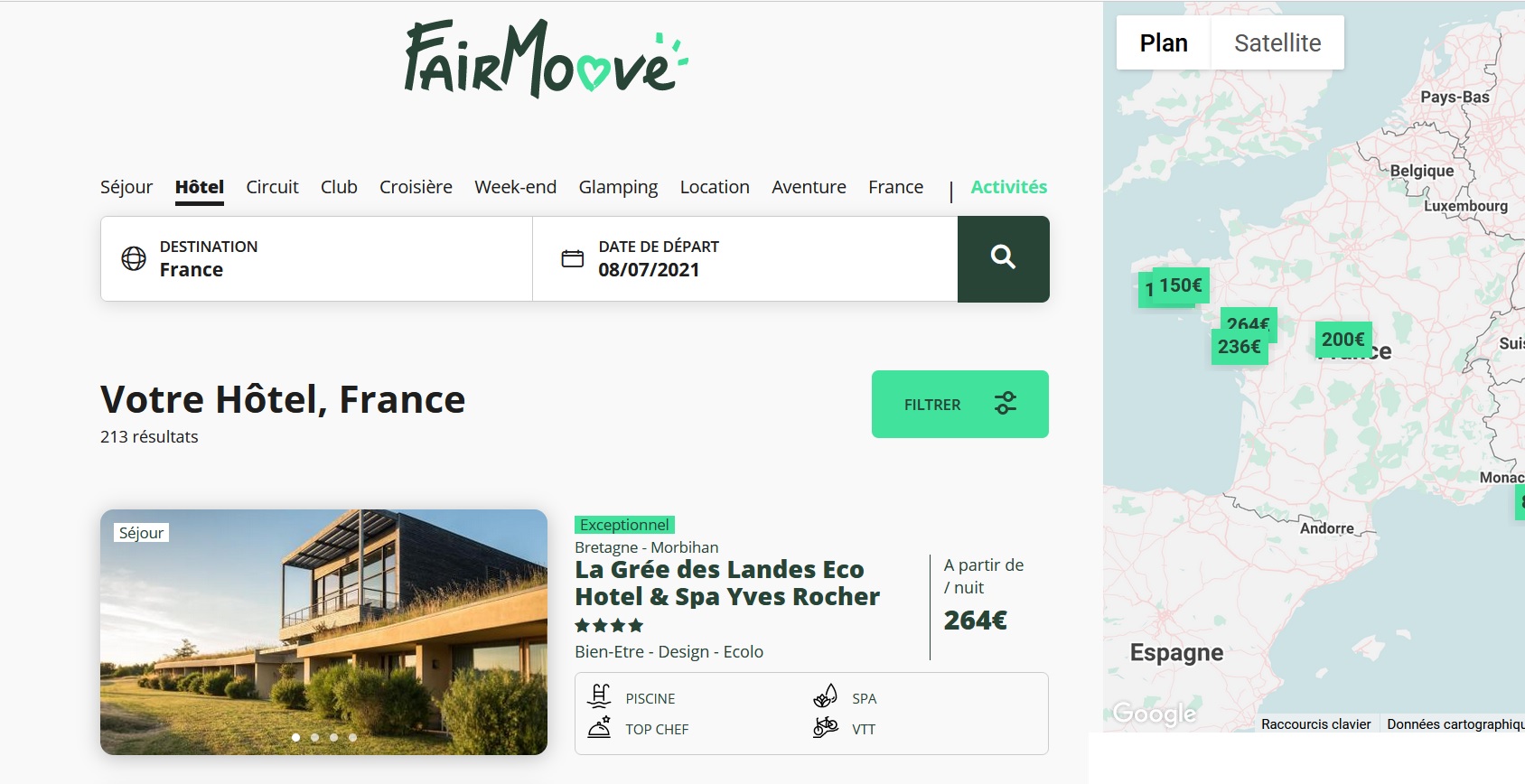Image resolution: width=1525 pixels, height=784 pixels.
Task: Switch map to Plan view
Action: [x=1163, y=43]
